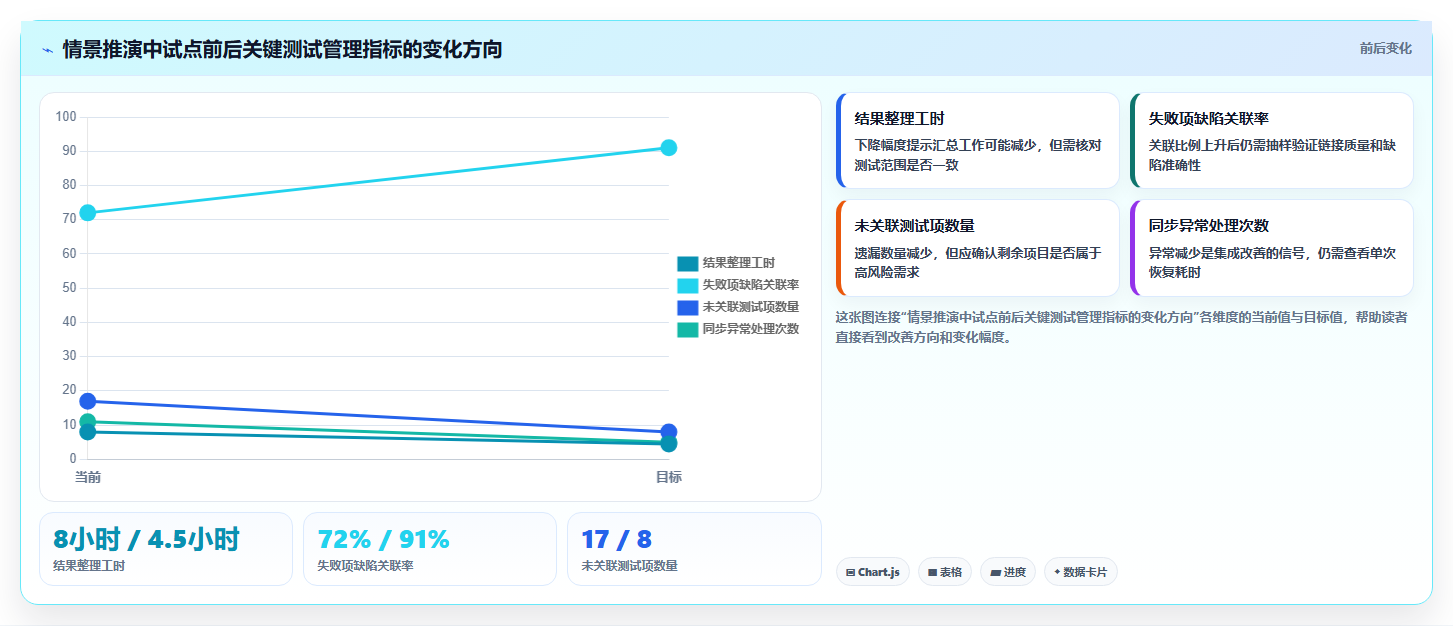The image size is (1453, 626).
Task: Click the 100 y-axis tick label
Action: pyautogui.click(x=66, y=117)
